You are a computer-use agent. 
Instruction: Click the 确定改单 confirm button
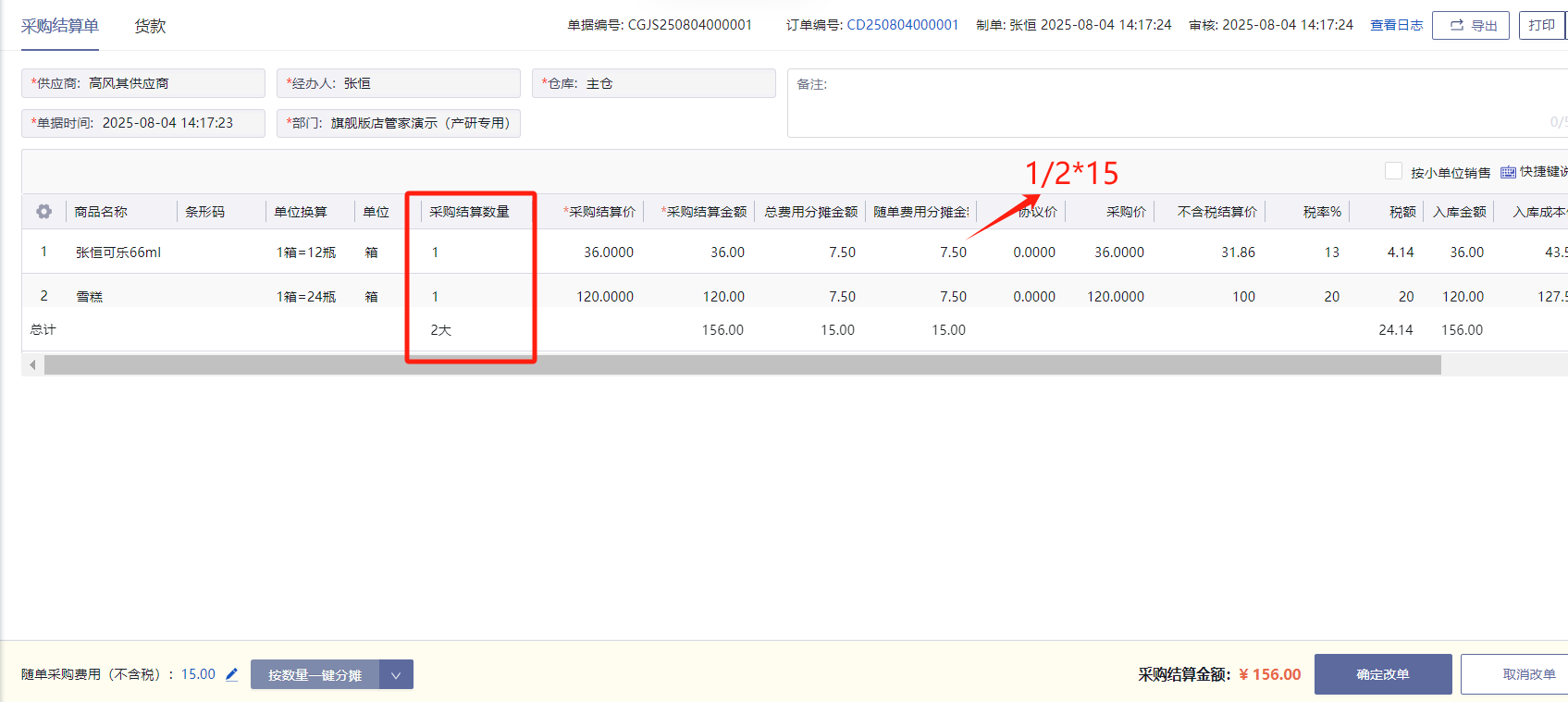point(1382,674)
